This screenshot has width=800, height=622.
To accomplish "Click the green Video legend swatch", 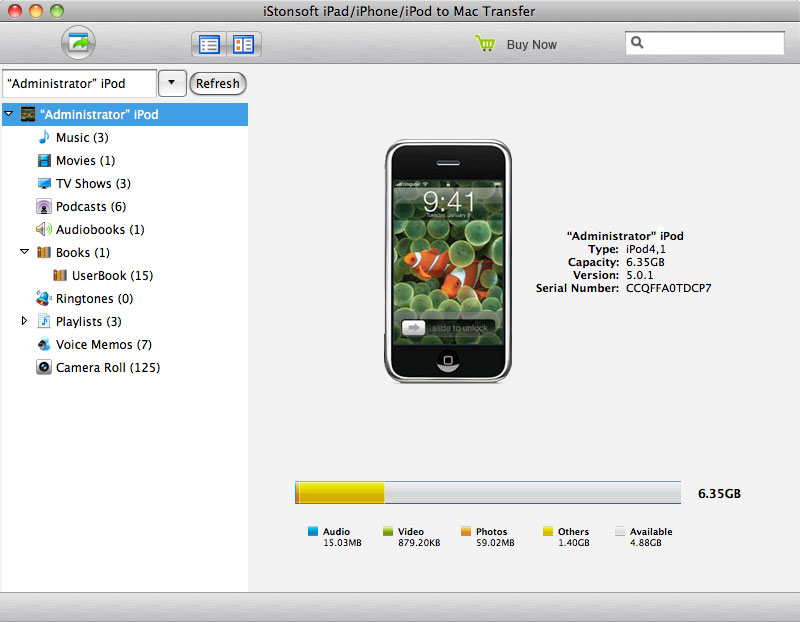I will tap(388, 531).
